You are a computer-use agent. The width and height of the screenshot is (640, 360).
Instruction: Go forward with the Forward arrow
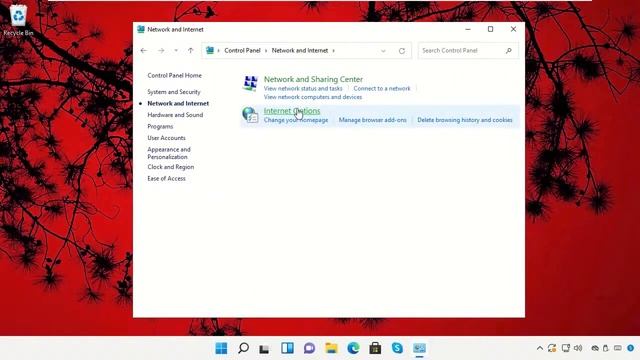(x=161, y=51)
